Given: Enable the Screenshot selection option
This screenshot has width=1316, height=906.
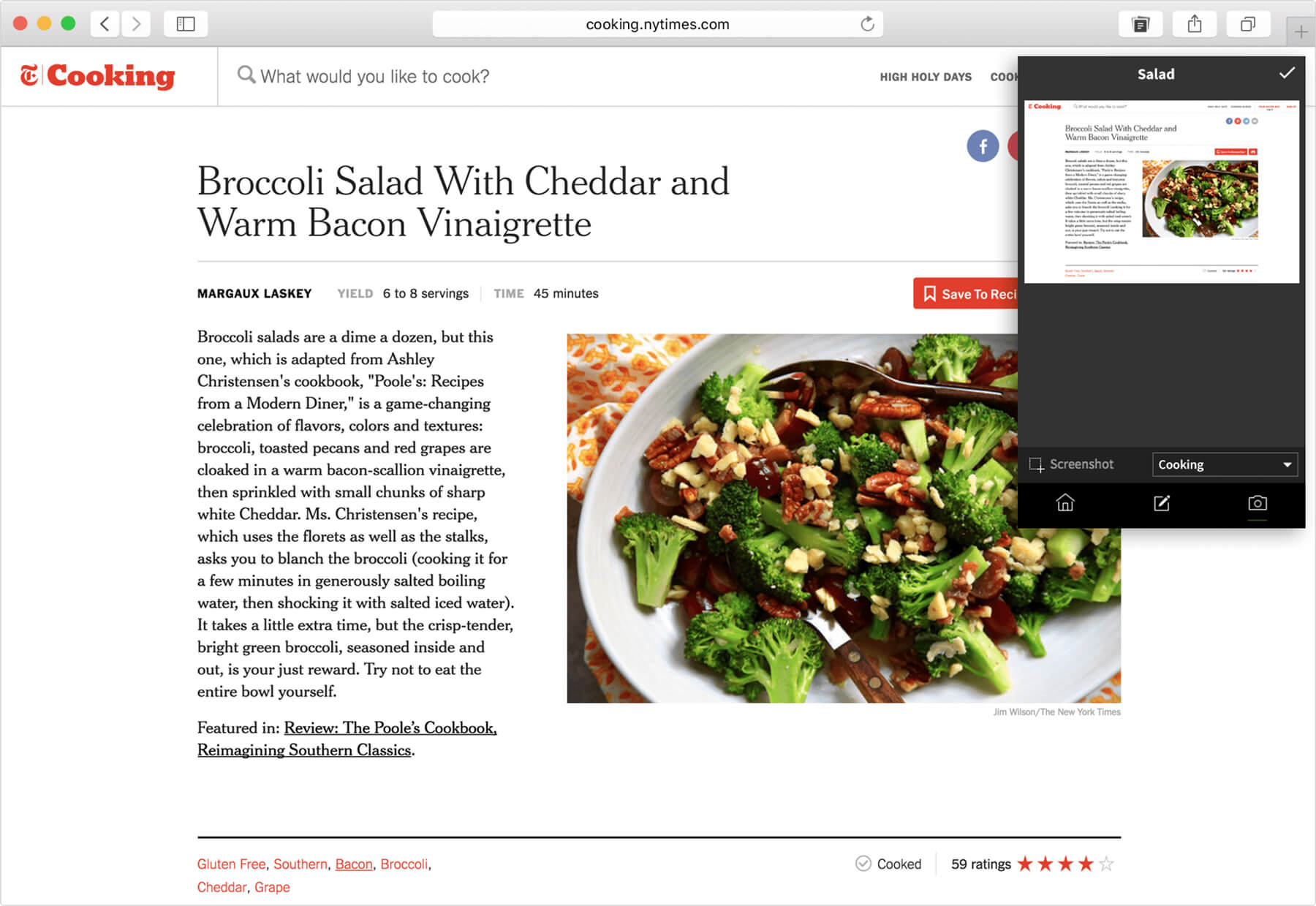Looking at the screenshot, I should [1071, 464].
